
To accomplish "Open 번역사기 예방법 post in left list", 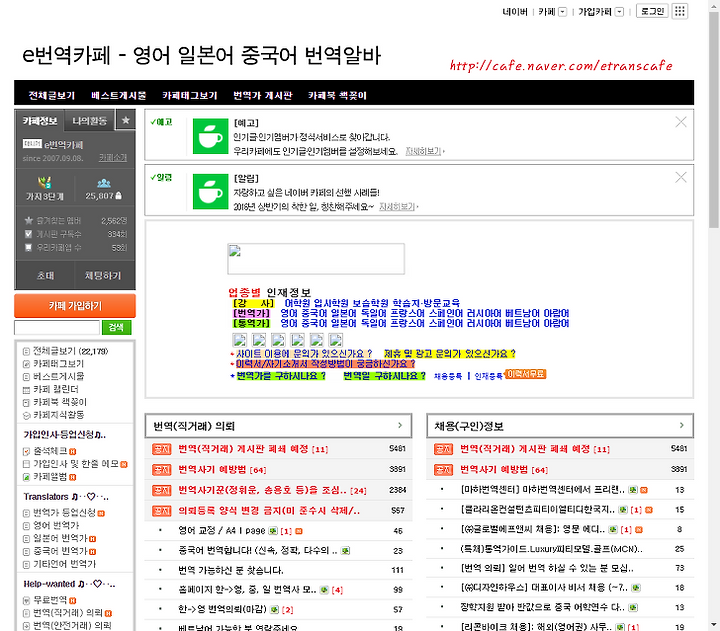I will tap(222, 470).
